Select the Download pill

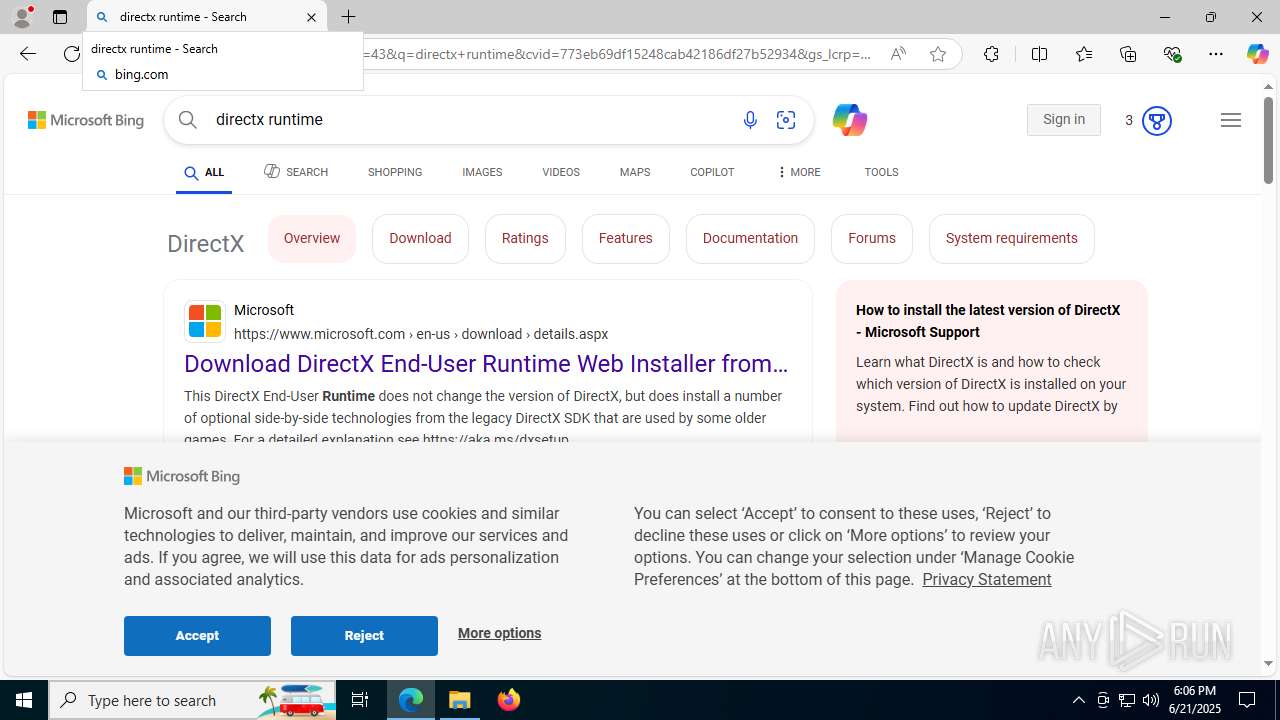tap(420, 239)
